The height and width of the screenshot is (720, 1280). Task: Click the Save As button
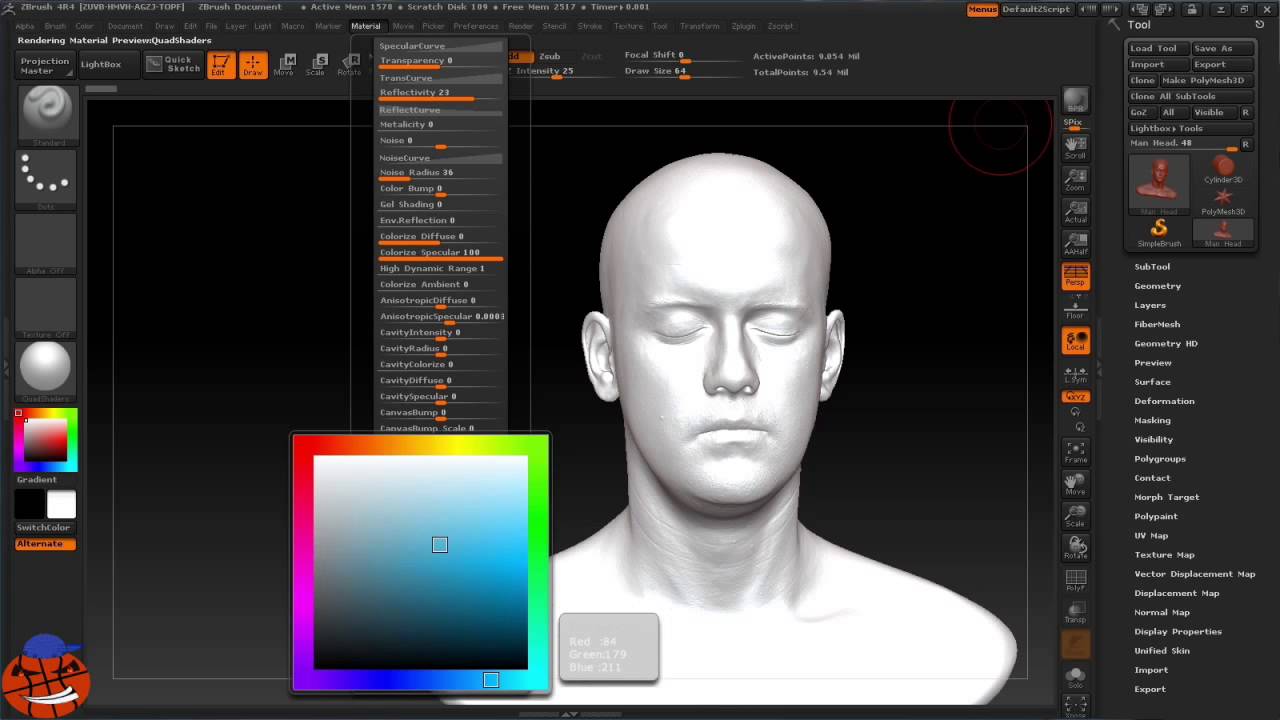click(1221, 48)
